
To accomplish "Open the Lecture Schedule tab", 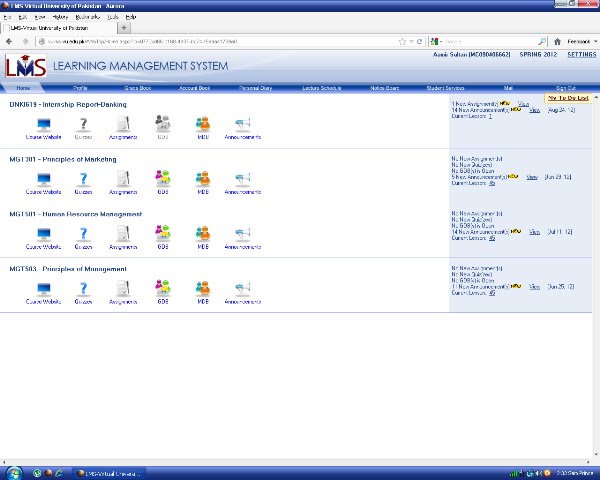I will [321, 88].
